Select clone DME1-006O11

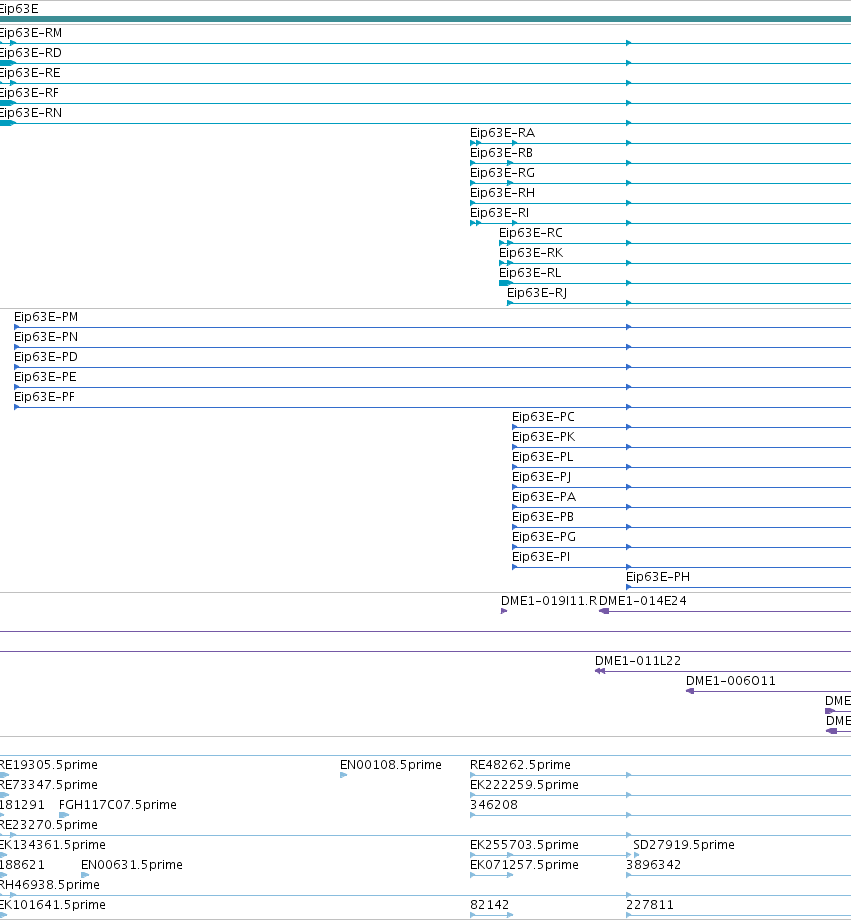click(x=731, y=681)
